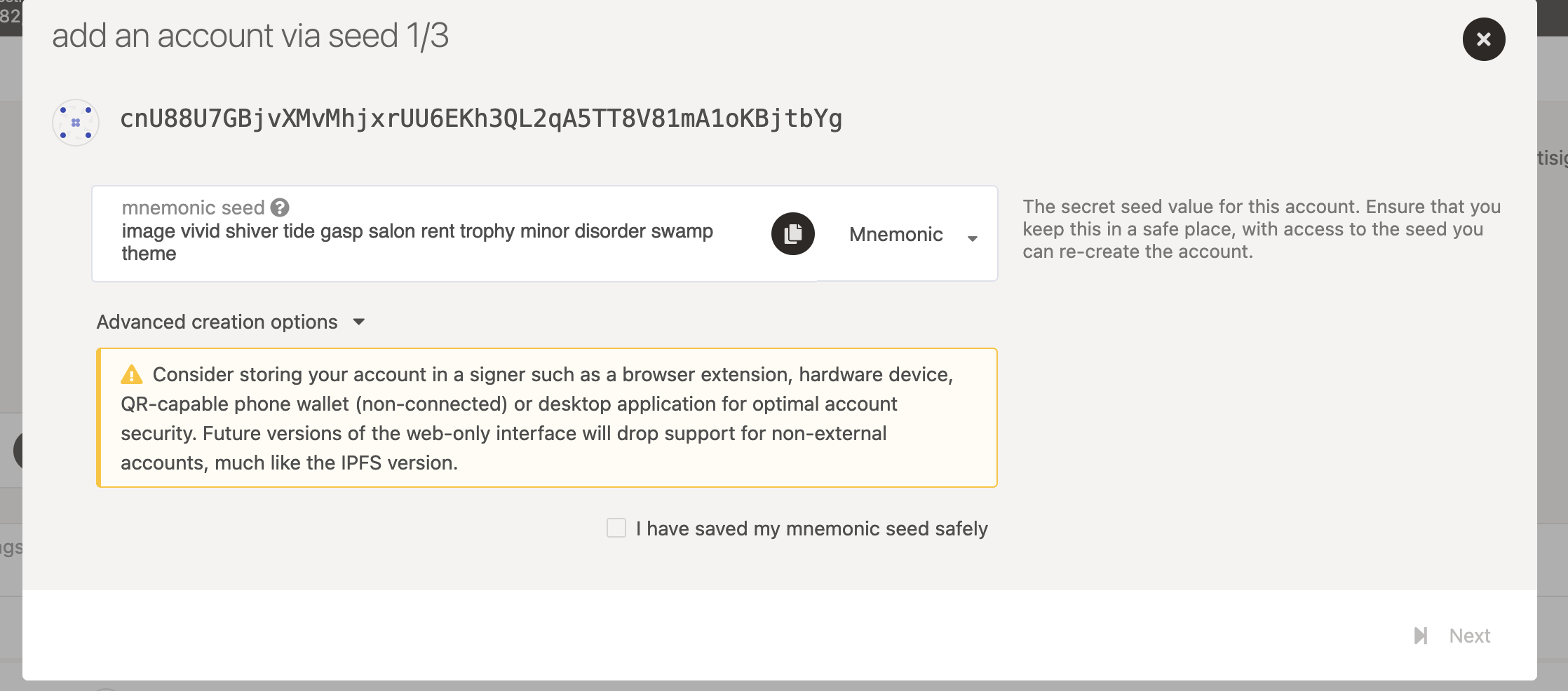Tick the saved mnemonic seed checkbox

click(616, 528)
